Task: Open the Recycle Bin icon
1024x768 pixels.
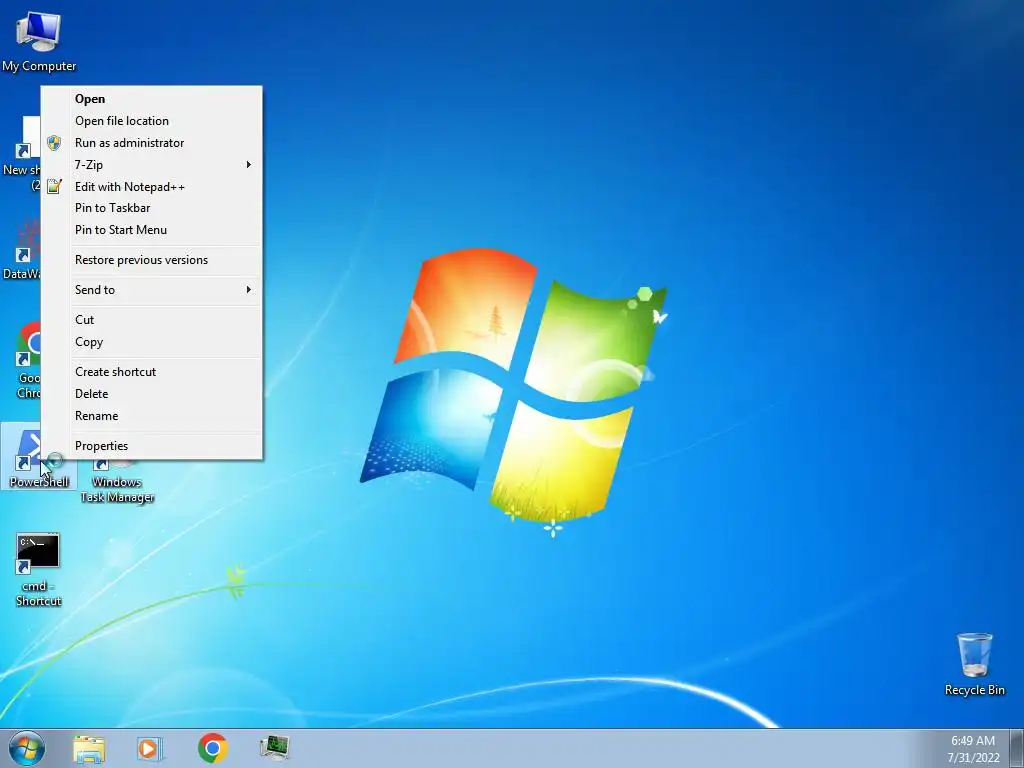Action: [x=974, y=664]
